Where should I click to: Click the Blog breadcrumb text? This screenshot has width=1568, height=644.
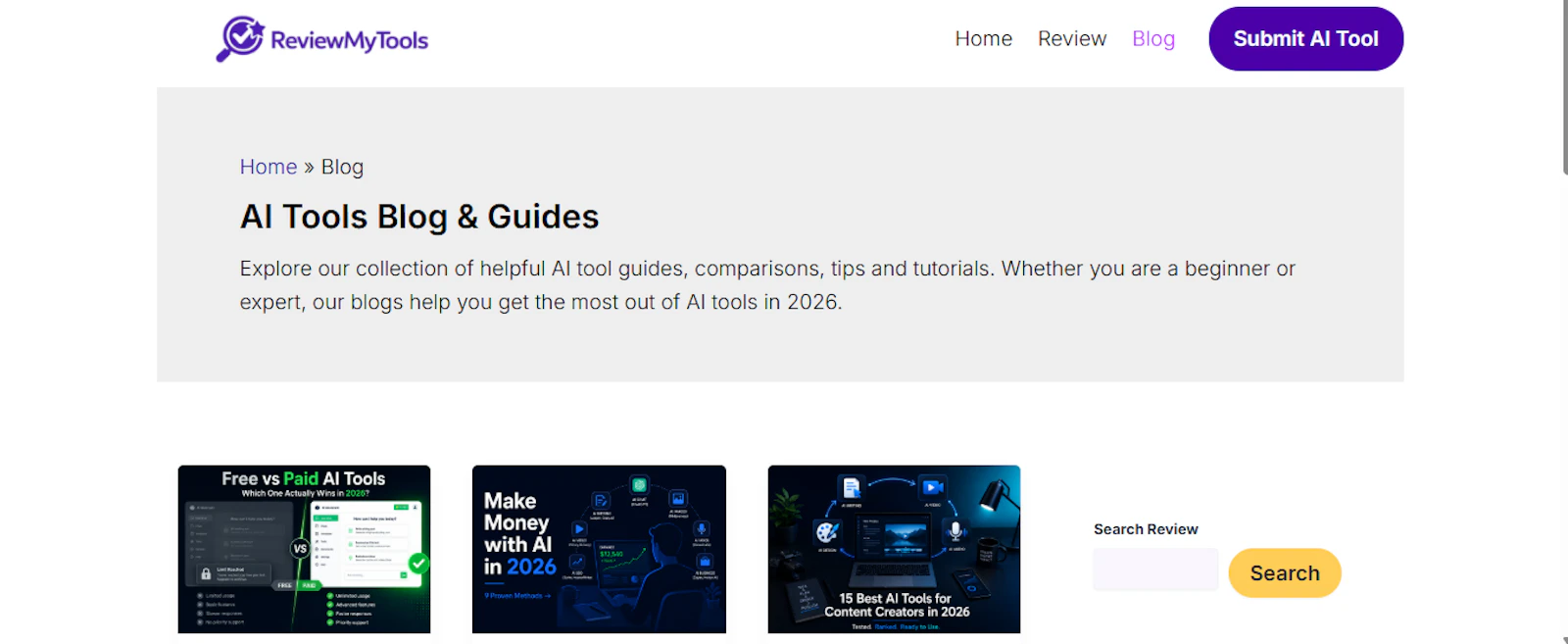coord(342,167)
